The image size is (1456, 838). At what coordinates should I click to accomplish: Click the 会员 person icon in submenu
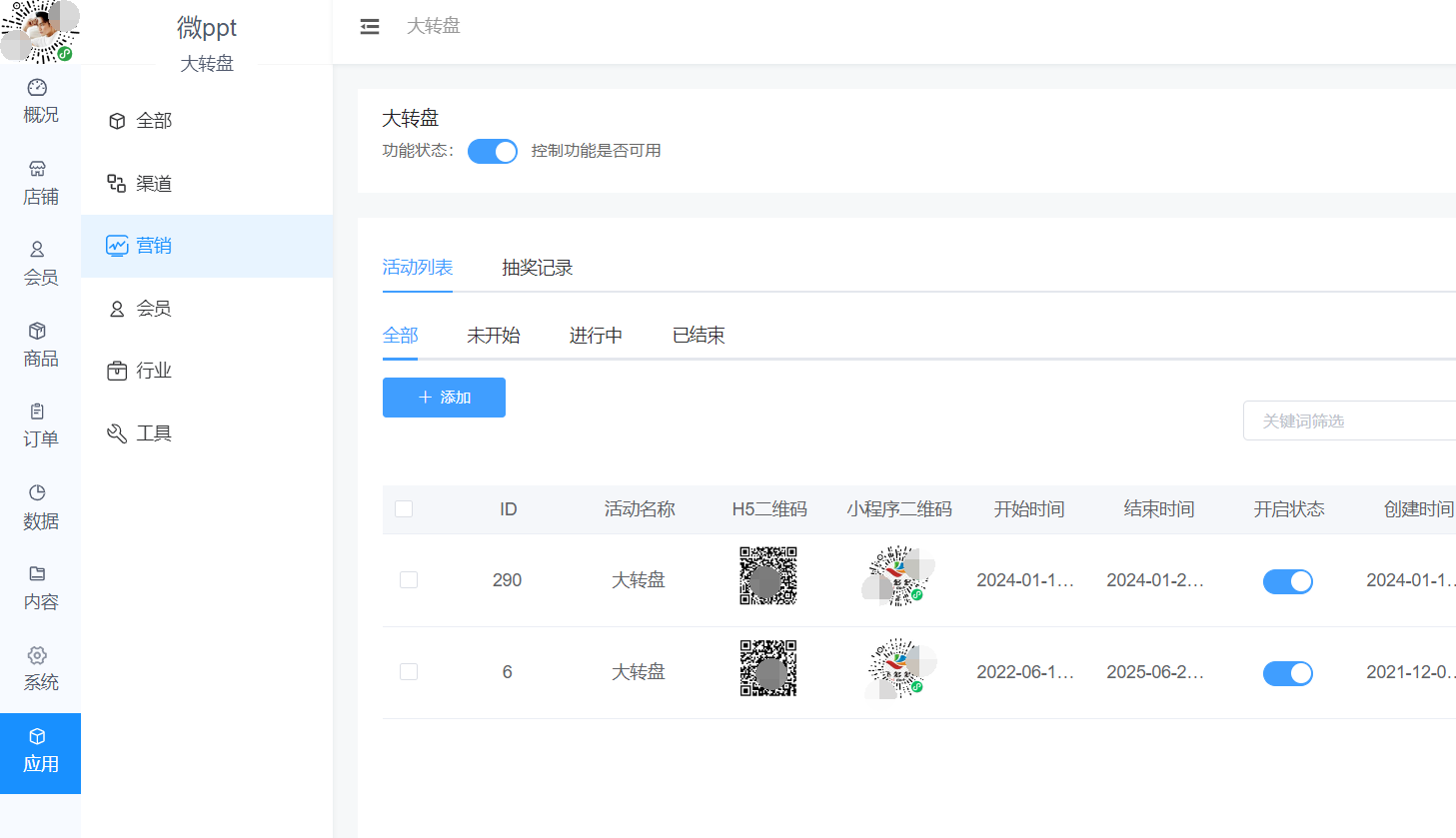[x=117, y=309]
